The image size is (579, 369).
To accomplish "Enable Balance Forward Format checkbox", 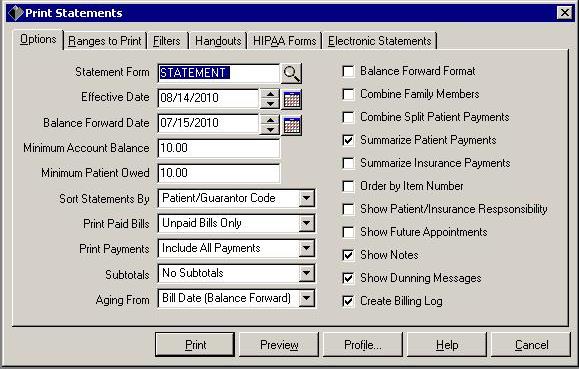I will click(x=348, y=71).
